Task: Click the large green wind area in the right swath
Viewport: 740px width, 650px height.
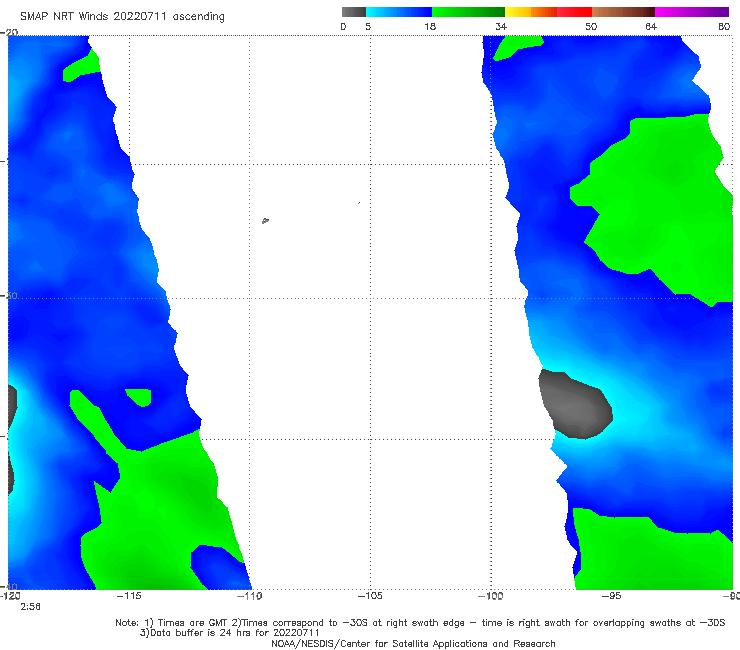Action: click(661, 203)
